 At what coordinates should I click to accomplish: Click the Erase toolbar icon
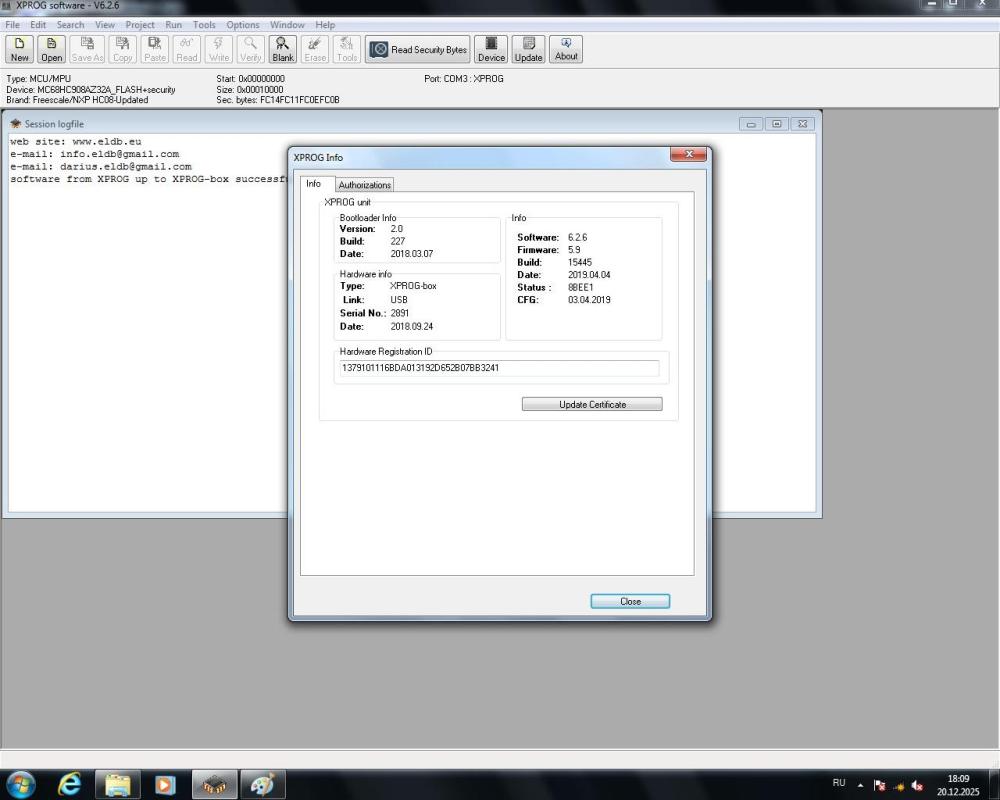pyautogui.click(x=315, y=49)
